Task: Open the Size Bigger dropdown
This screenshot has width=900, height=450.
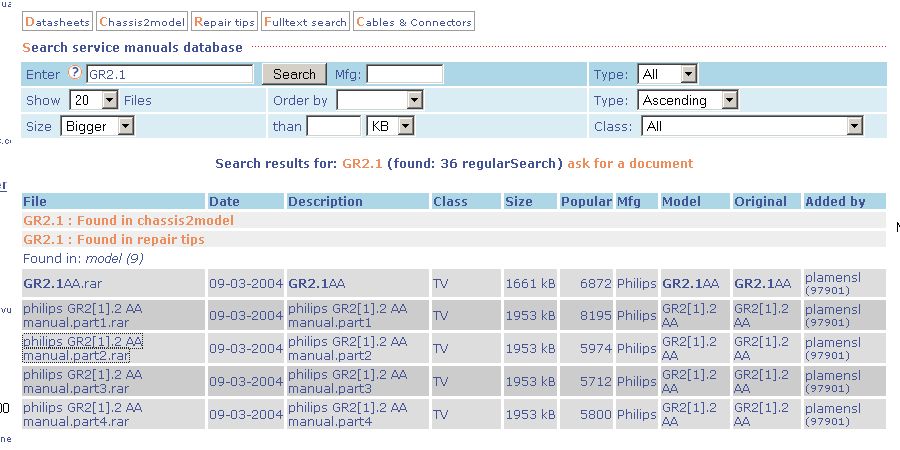Action: (x=97, y=126)
